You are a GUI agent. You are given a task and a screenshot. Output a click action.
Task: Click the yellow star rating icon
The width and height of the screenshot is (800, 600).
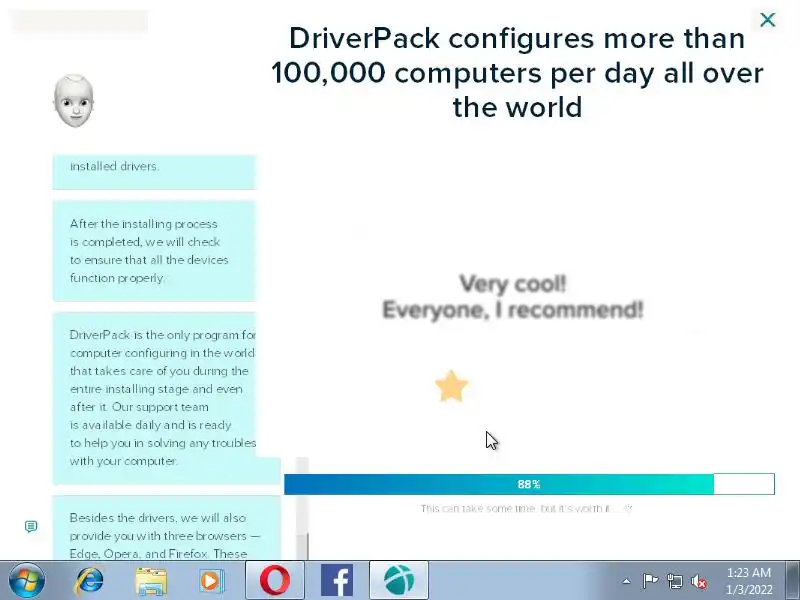click(452, 386)
